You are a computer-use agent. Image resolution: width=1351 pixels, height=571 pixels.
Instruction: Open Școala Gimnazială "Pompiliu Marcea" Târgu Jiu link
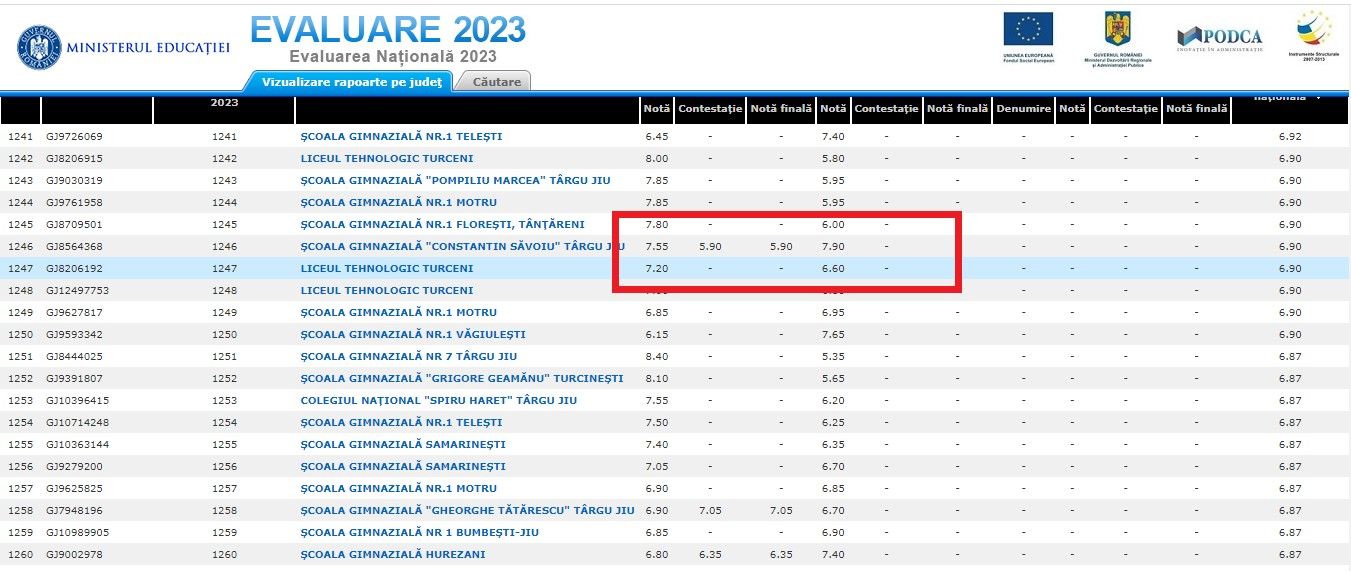tap(455, 180)
